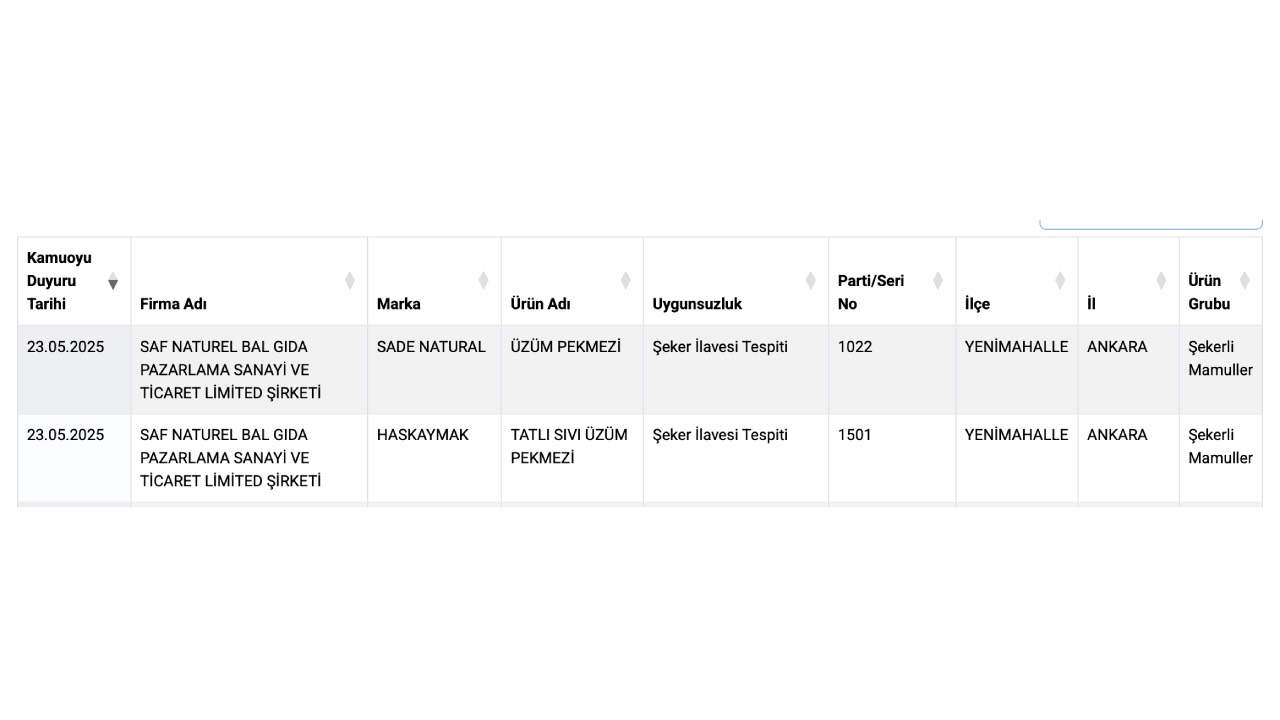1280x720 pixels.
Task: Click Şeker İlavesi Tespiti in second row
Action: click(720, 435)
